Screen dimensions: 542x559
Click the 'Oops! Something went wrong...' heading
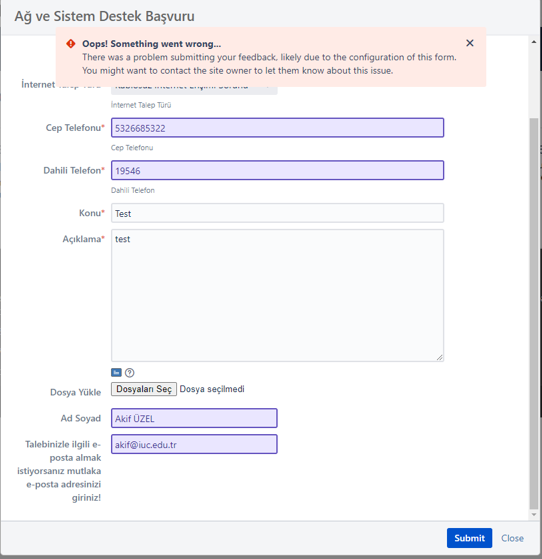(x=152, y=44)
